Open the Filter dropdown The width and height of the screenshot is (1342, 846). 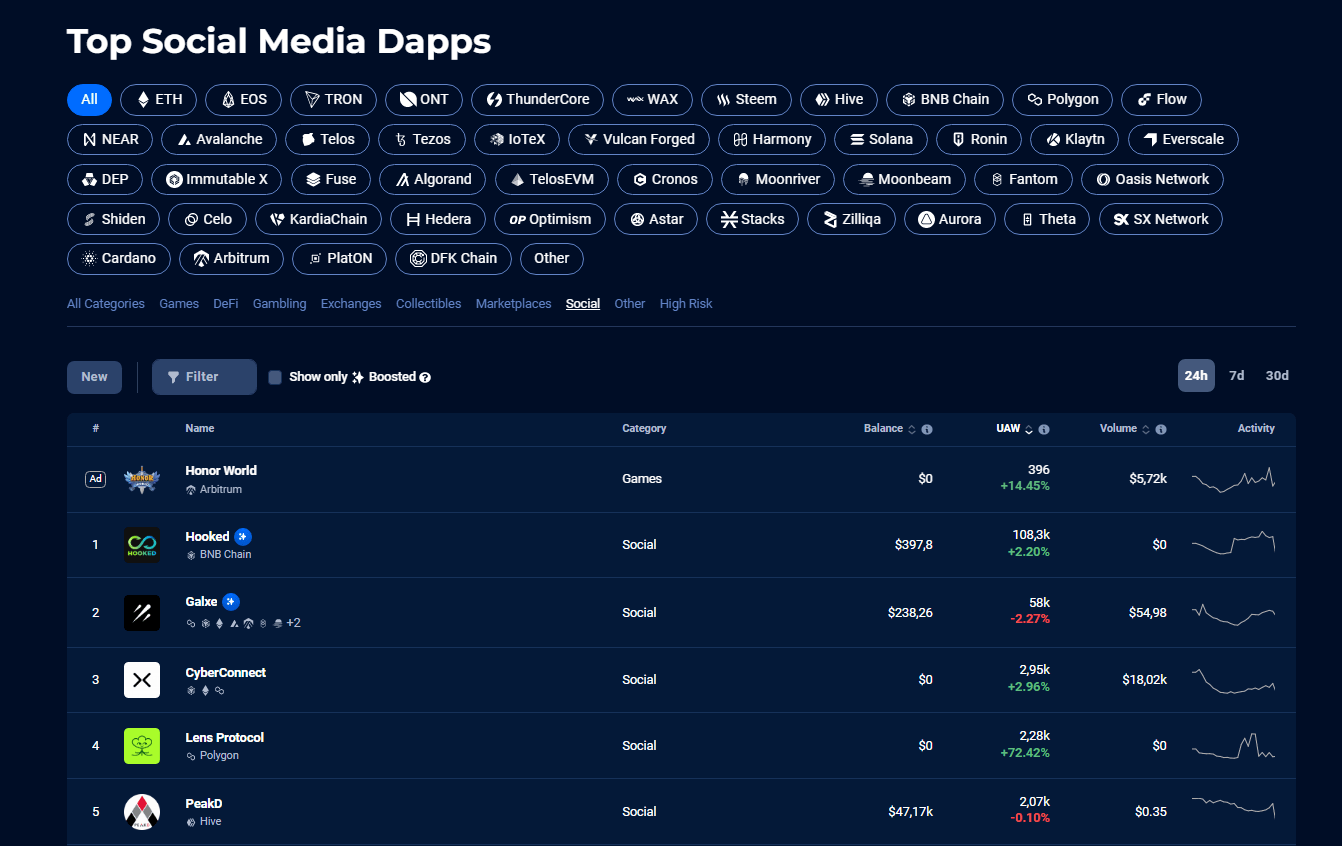pos(204,377)
